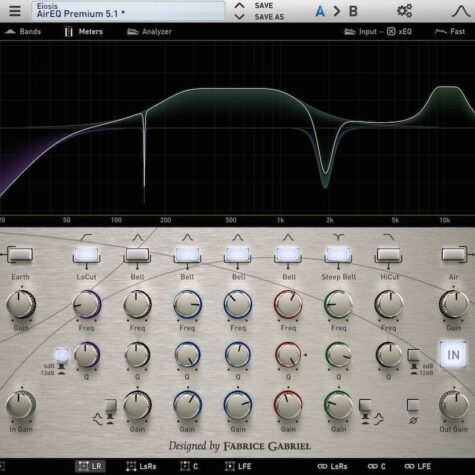Go to the previous preset with the up chevron
This screenshot has width=475, height=475.
click(x=239, y=5)
